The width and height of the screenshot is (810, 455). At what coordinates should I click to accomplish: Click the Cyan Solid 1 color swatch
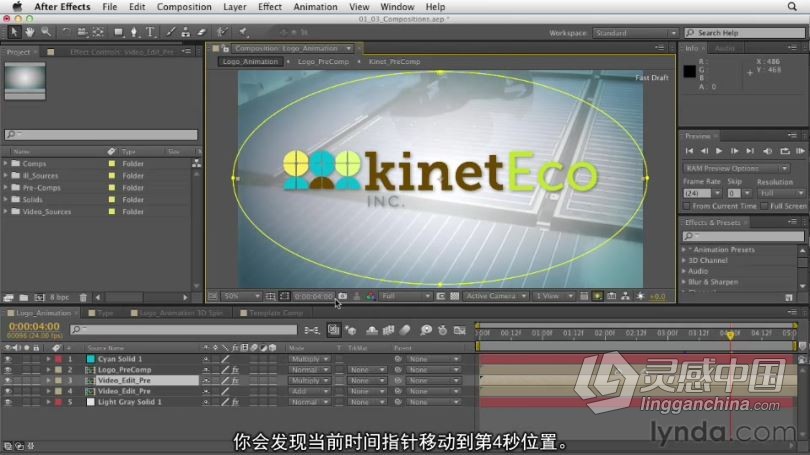pos(91,359)
